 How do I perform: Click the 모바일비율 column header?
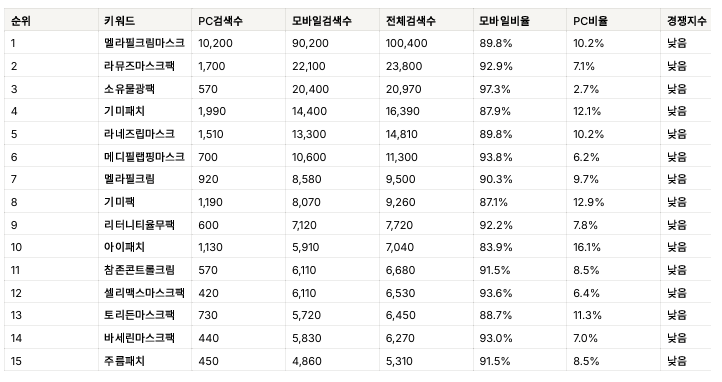pos(504,21)
